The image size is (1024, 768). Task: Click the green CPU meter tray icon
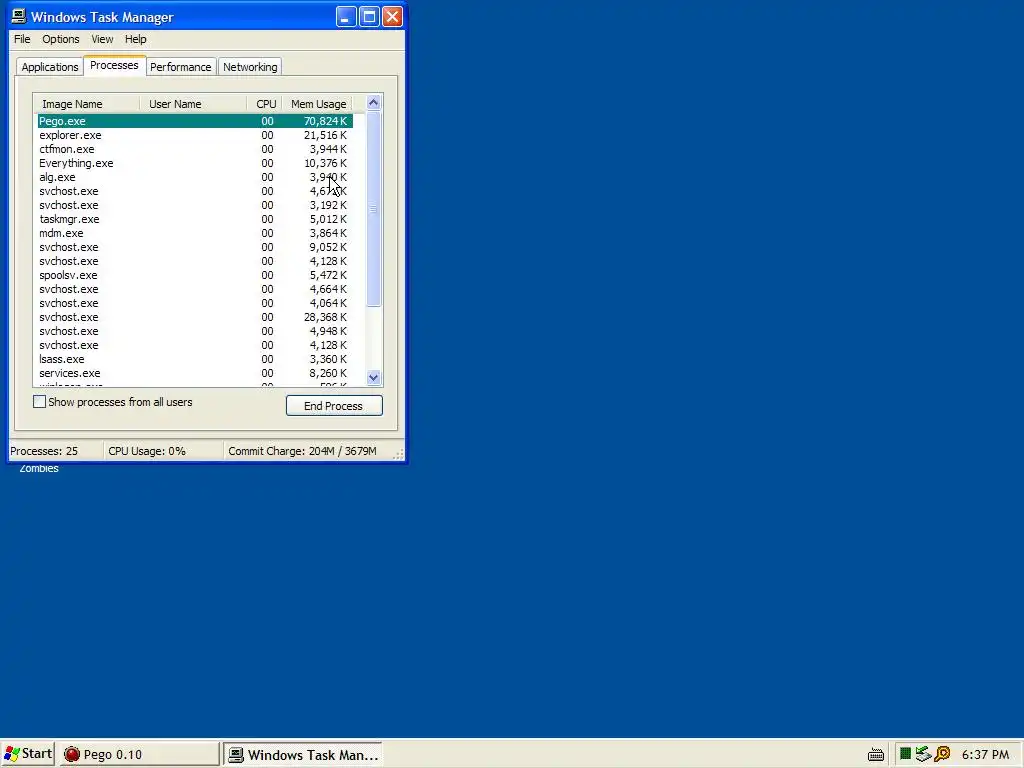(x=905, y=754)
